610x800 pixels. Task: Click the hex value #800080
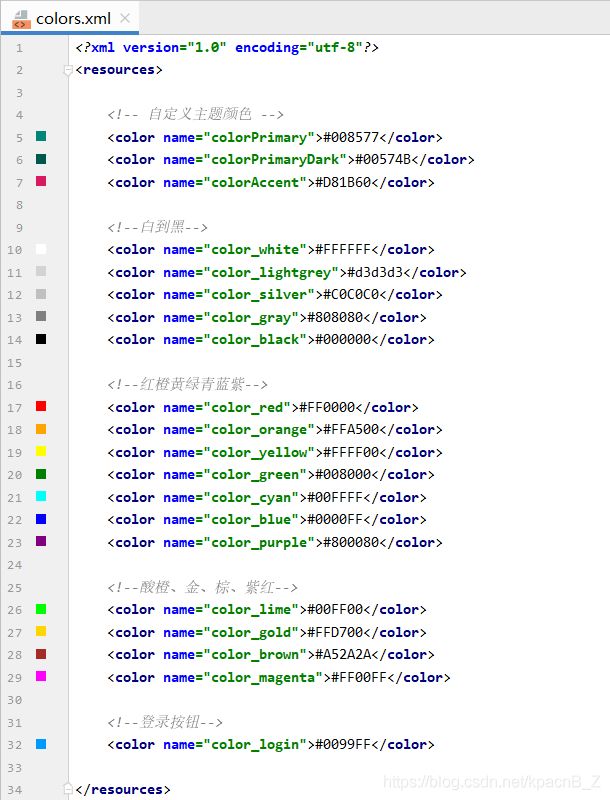pyautogui.click(x=351, y=542)
